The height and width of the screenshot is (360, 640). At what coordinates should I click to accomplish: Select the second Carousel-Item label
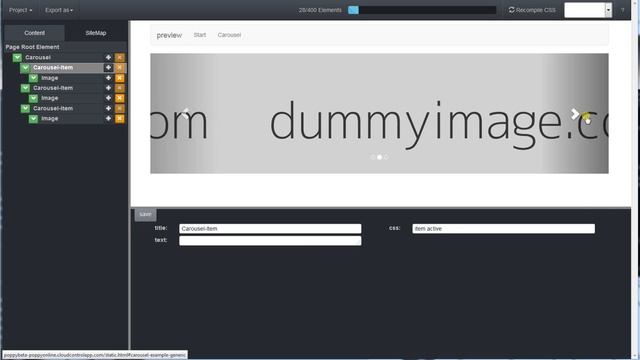(53, 88)
